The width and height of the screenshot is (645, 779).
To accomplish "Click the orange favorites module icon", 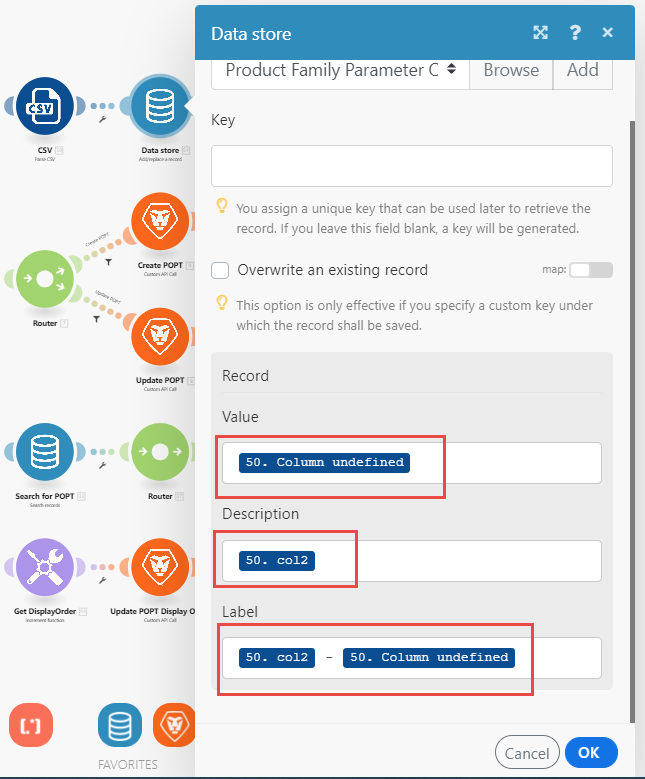I will (x=173, y=725).
